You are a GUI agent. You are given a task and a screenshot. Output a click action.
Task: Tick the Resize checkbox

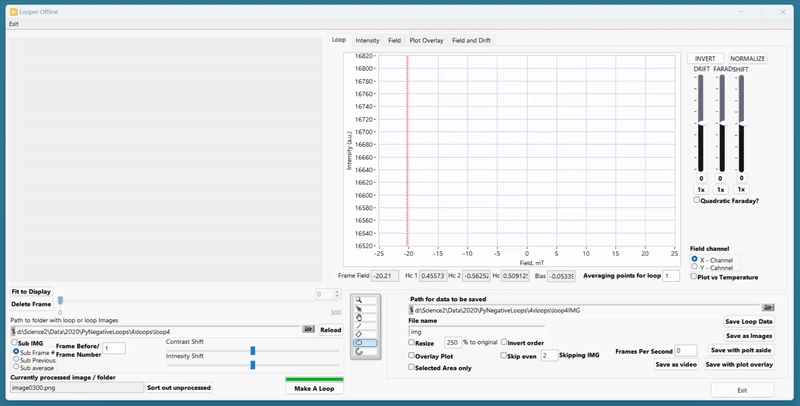411,342
